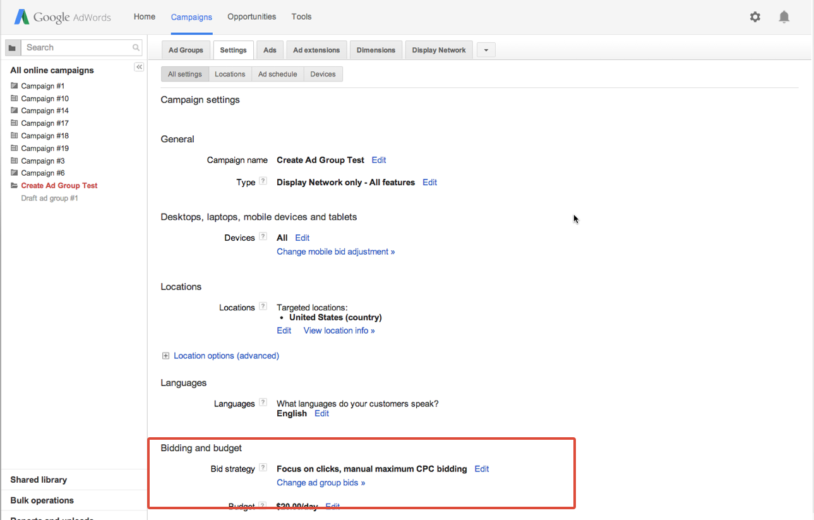Screen dimensions: 814x520
Task: Click the Campaign #1 icon
Action: click(14, 86)
